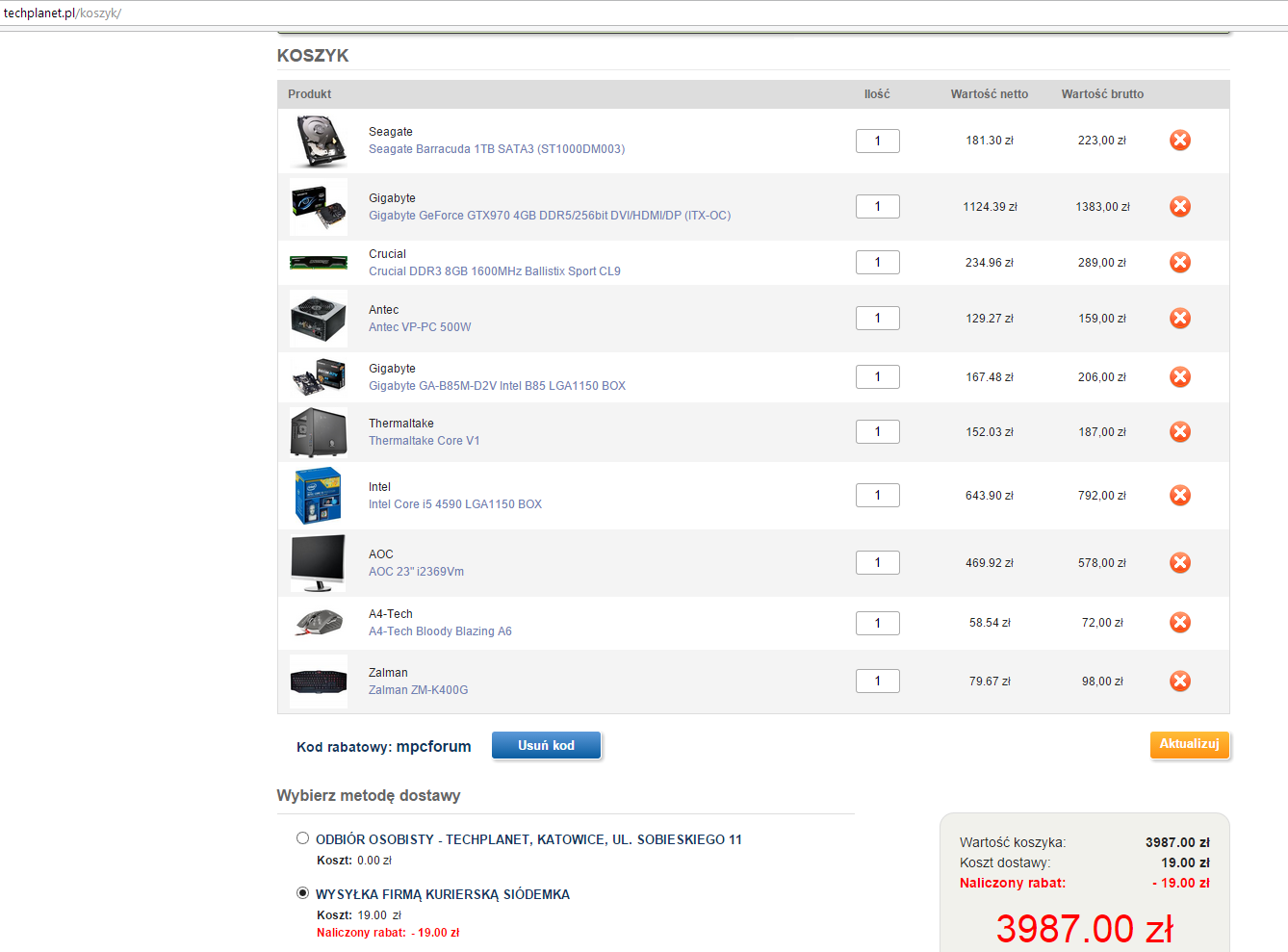Screen dimensions: 1288x952
Task: Open Seagate Barracuda 1TB SATA3 link
Action: (497, 149)
